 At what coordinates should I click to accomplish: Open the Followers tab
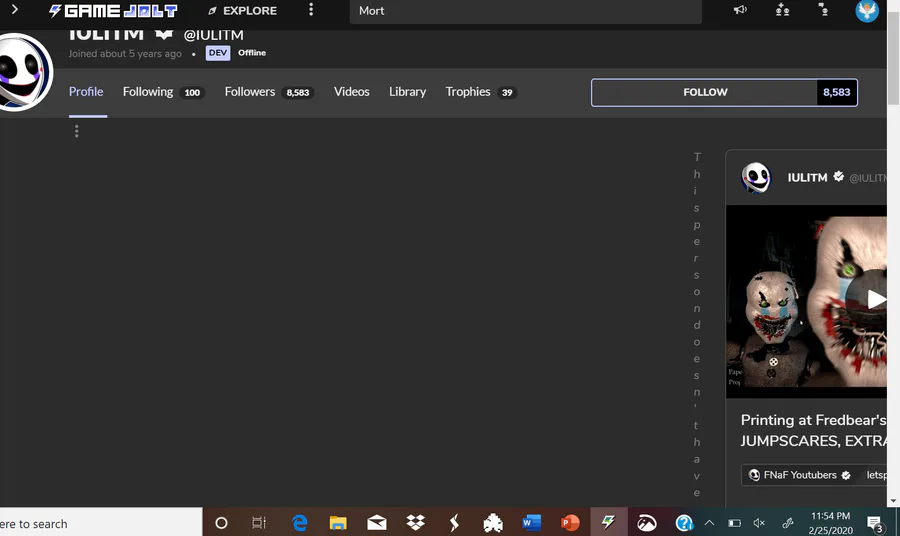(x=269, y=92)
